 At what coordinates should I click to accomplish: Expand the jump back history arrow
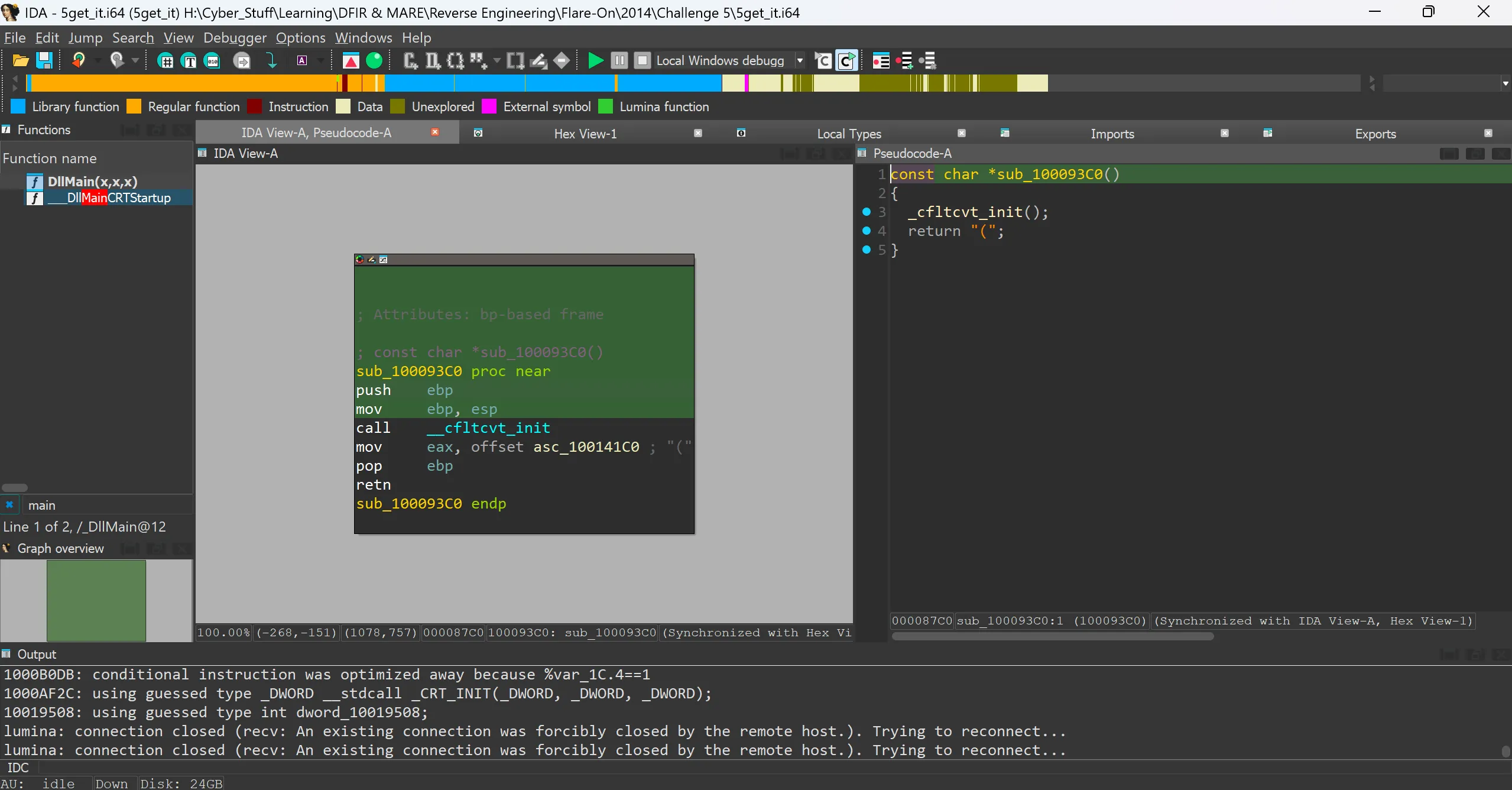(98, 60)
